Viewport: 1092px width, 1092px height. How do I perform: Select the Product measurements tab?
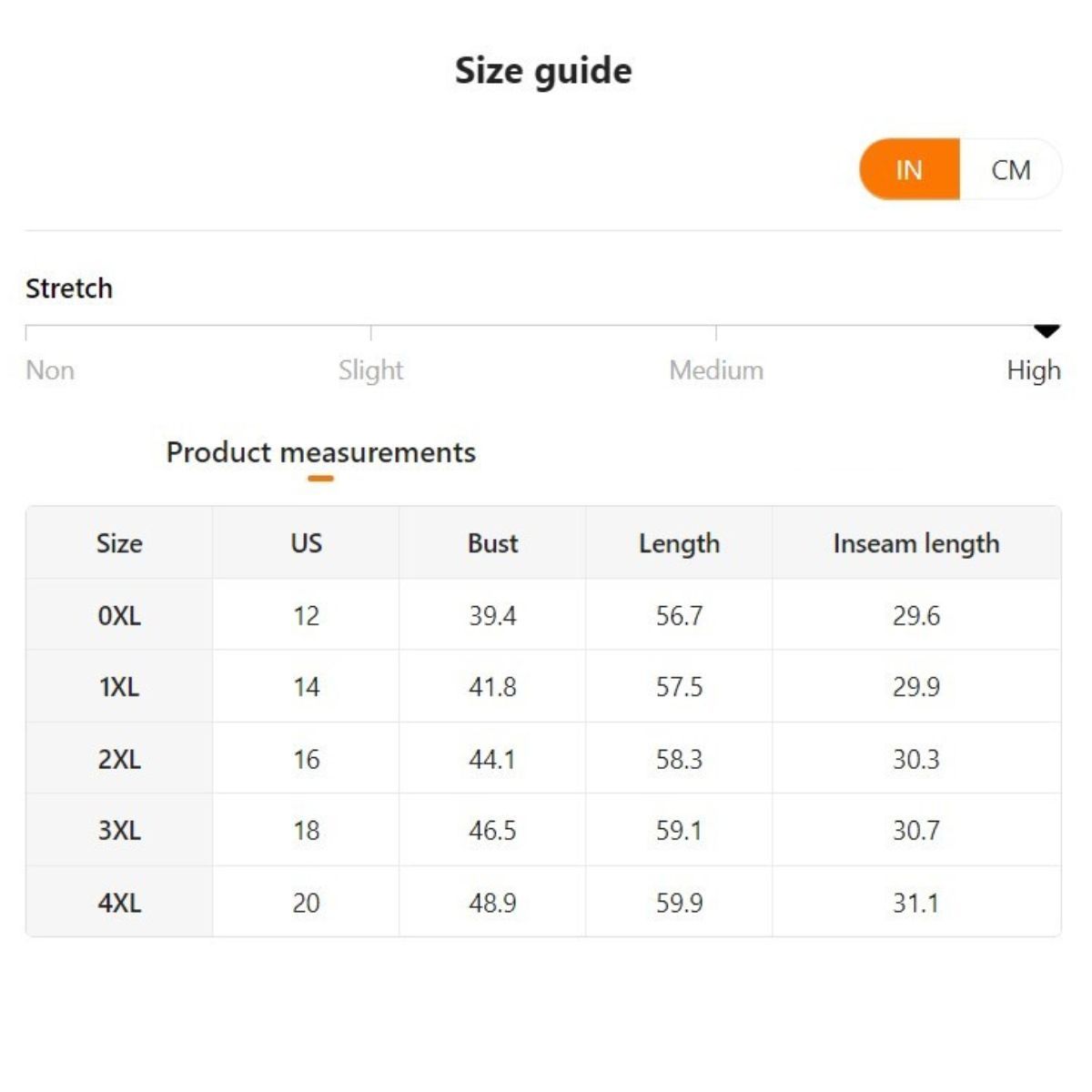pos(320,452)
